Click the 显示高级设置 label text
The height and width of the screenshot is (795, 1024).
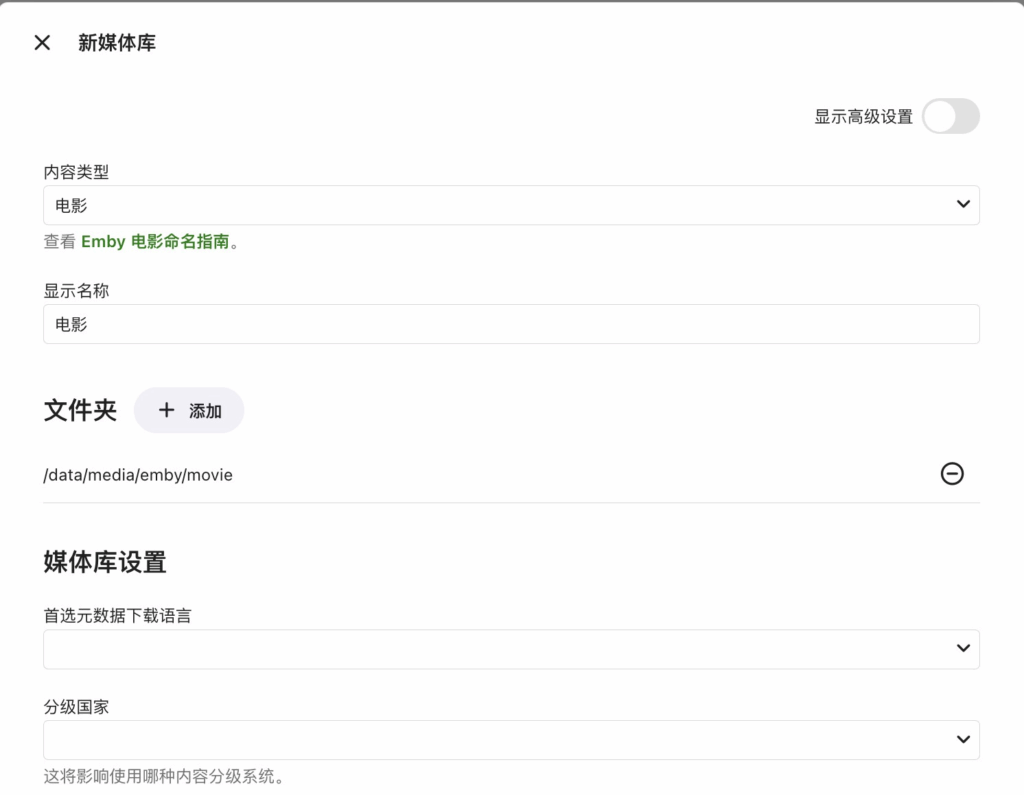point(863,117)
